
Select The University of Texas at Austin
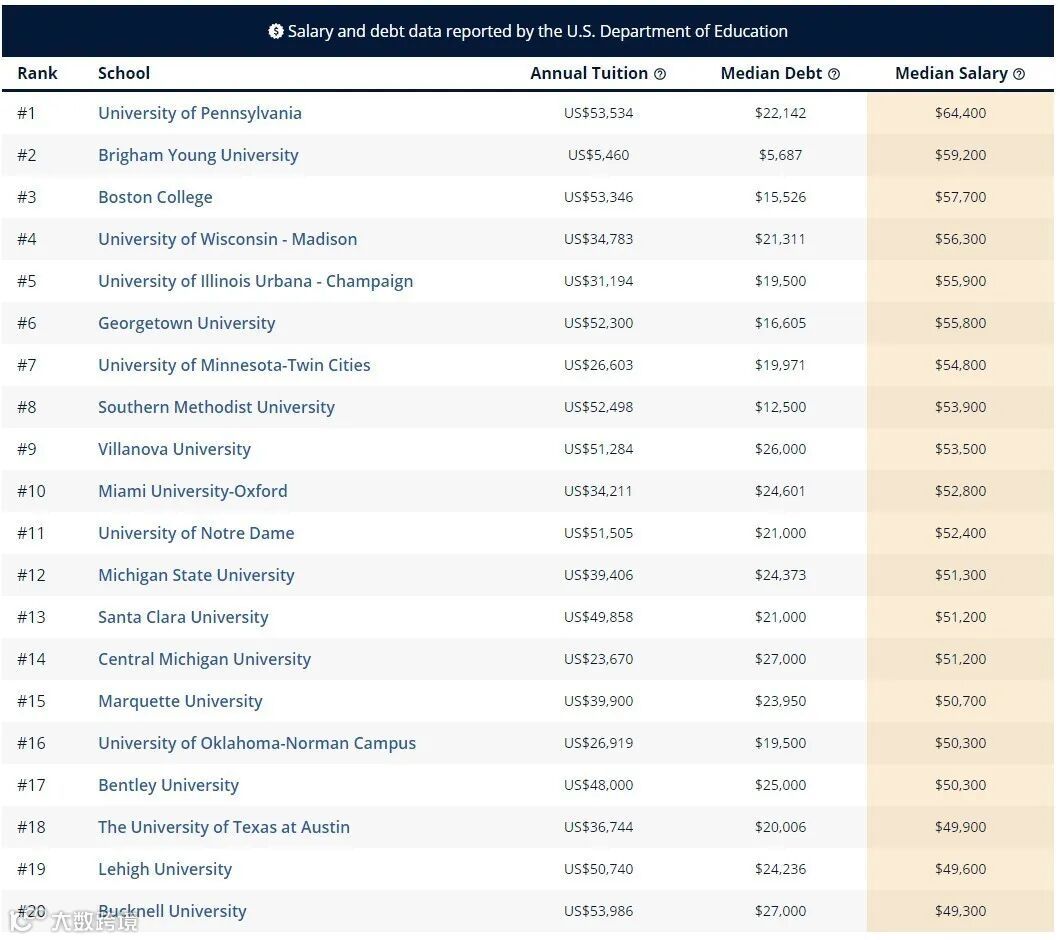point(224,826)
